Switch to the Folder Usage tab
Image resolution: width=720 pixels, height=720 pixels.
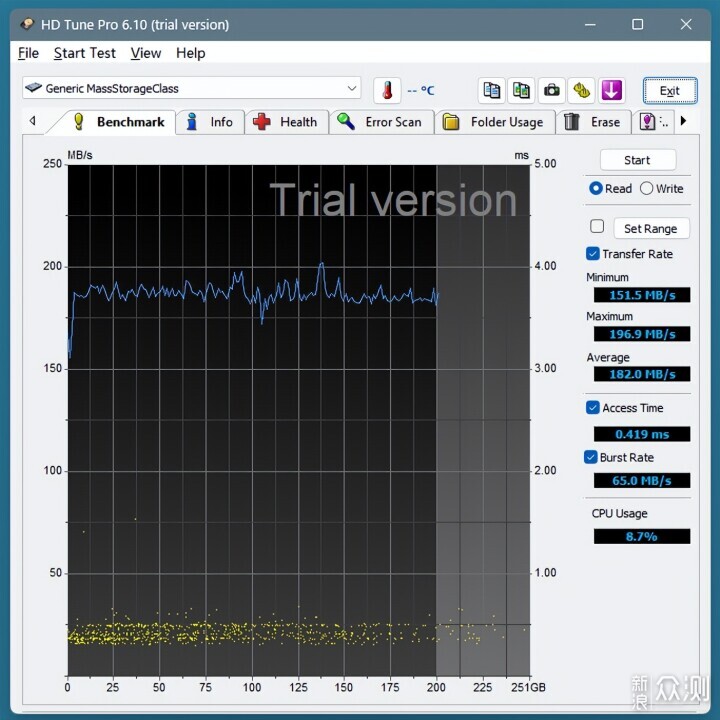pos(495,122)
